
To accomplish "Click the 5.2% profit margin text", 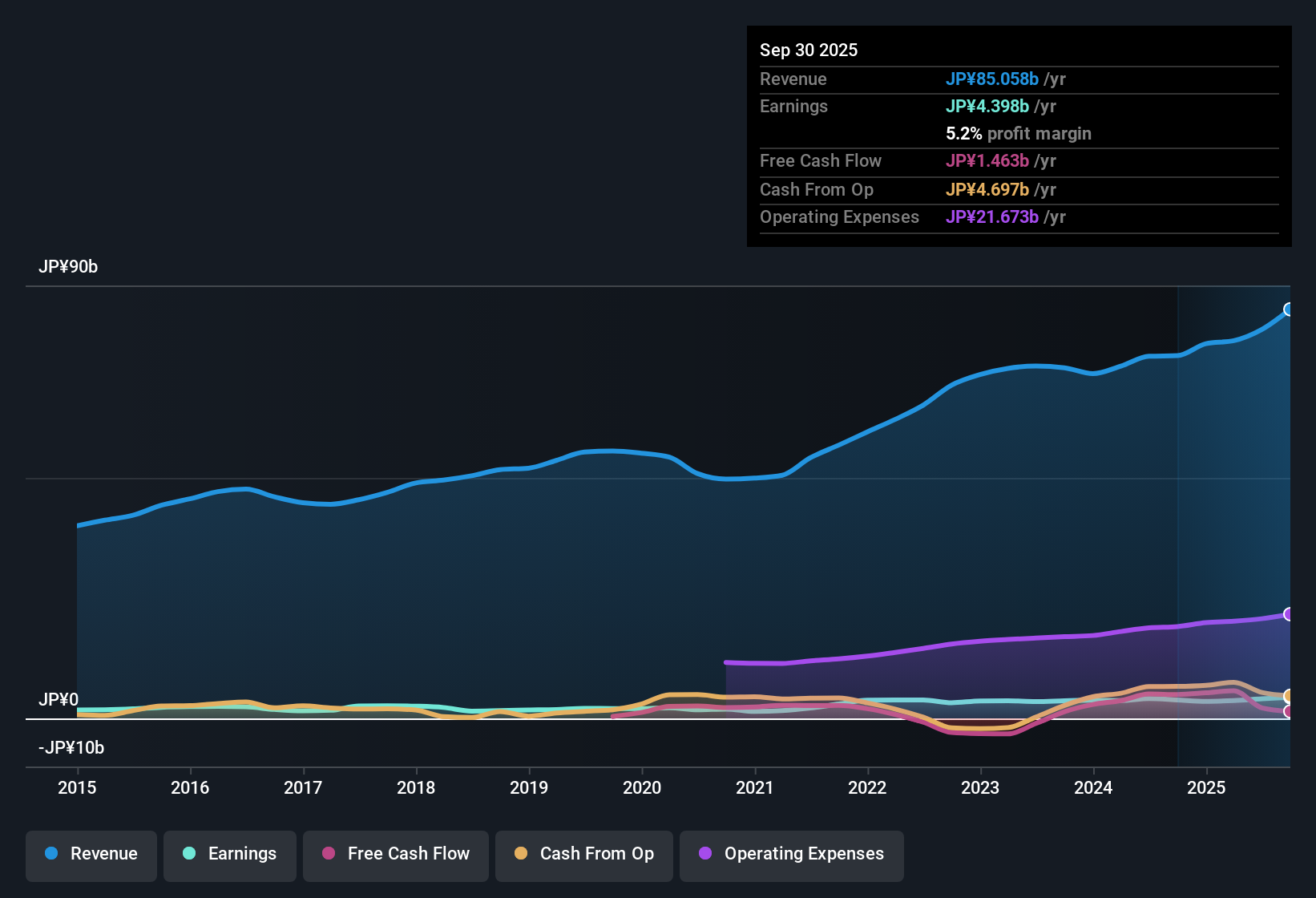I will tap(1019, 134).
